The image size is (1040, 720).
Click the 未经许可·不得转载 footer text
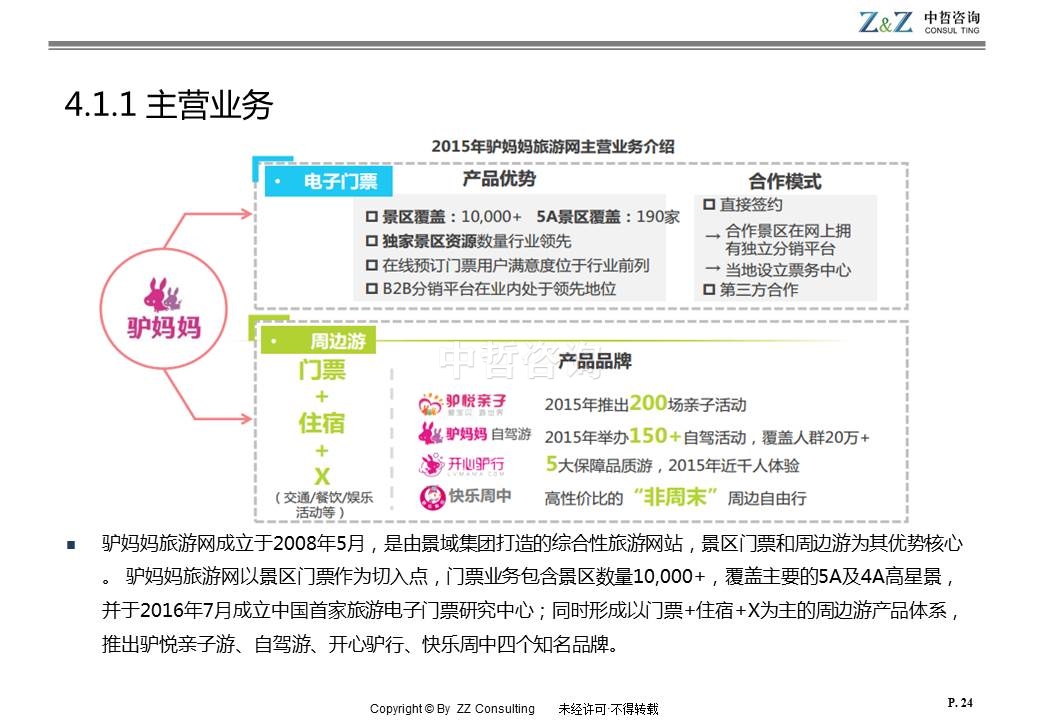pyautogui.click(x=608, y=709)
